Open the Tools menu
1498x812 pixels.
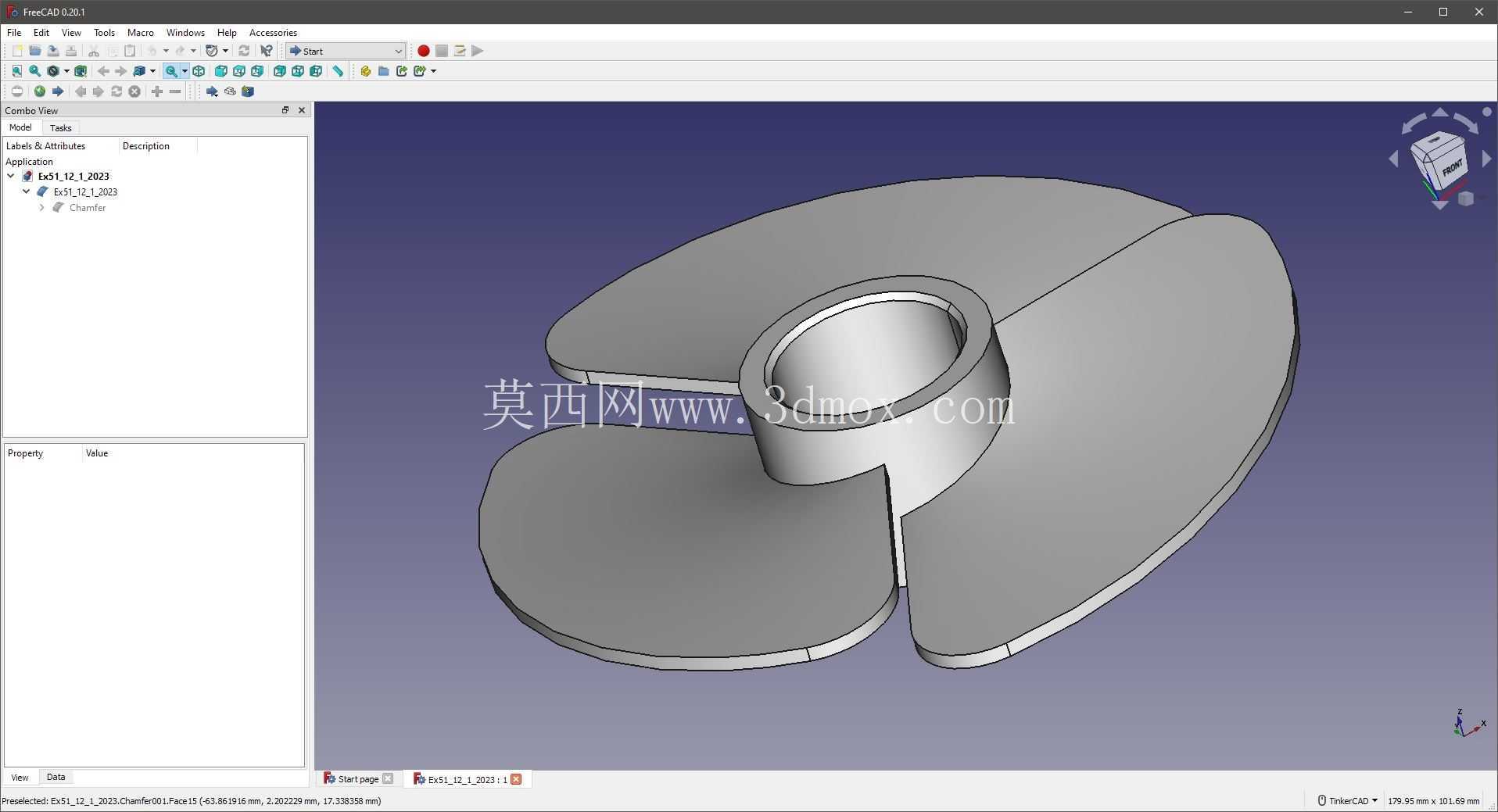pos(104,33)
